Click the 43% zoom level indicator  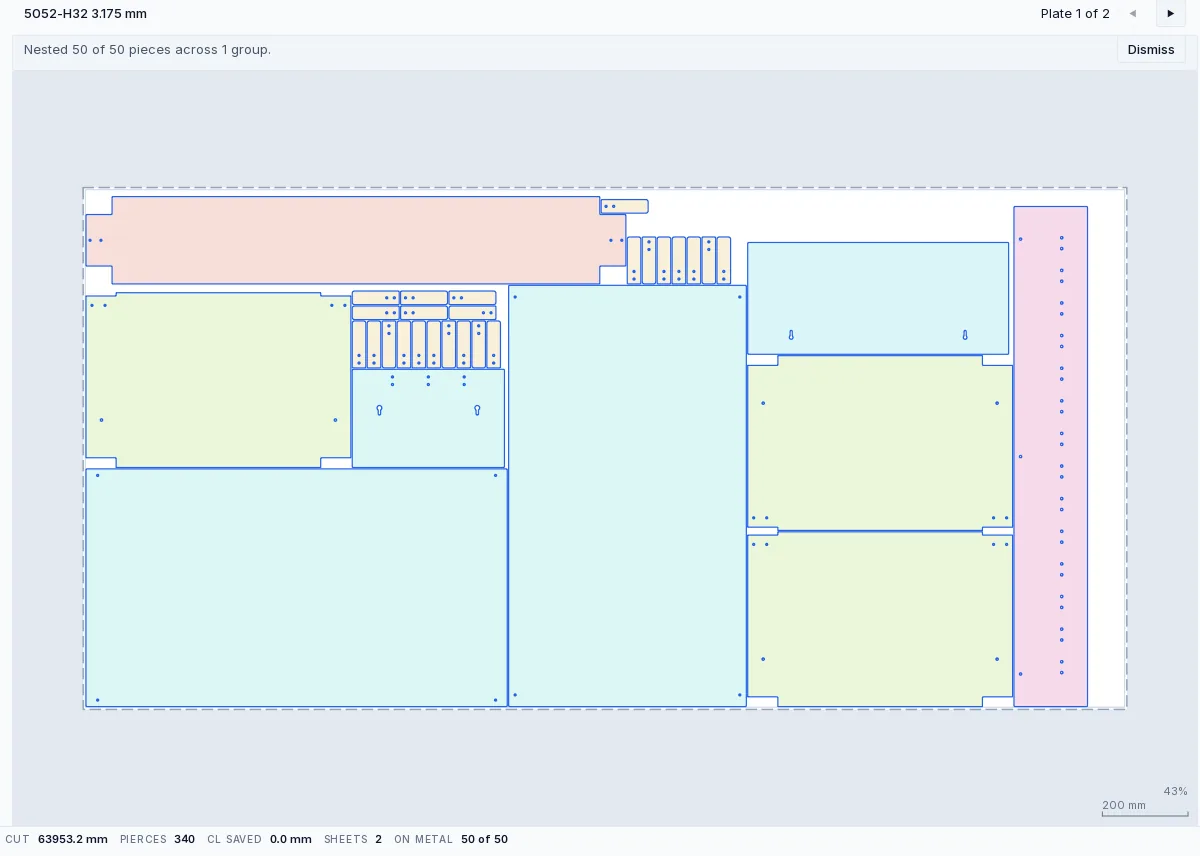tap(1175, 791)
